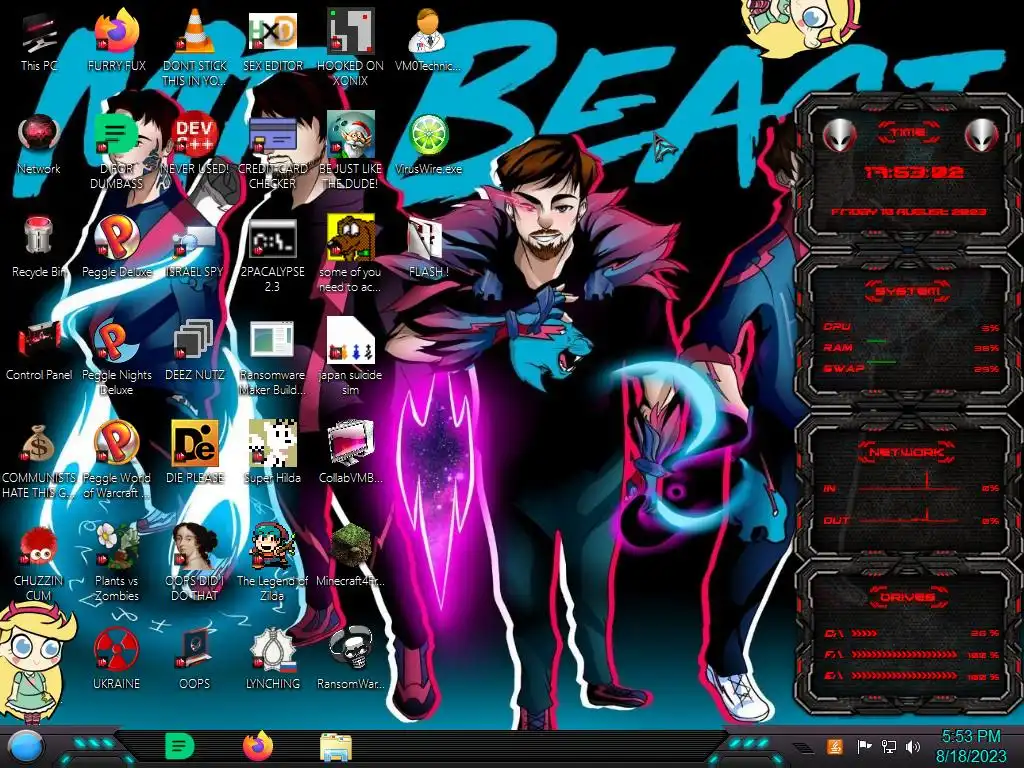This screenshot has height=768, width=1024.
Task: Open the DEEZ NUTZ stacked-windows shortcut
Action: (x=195, y=349)
